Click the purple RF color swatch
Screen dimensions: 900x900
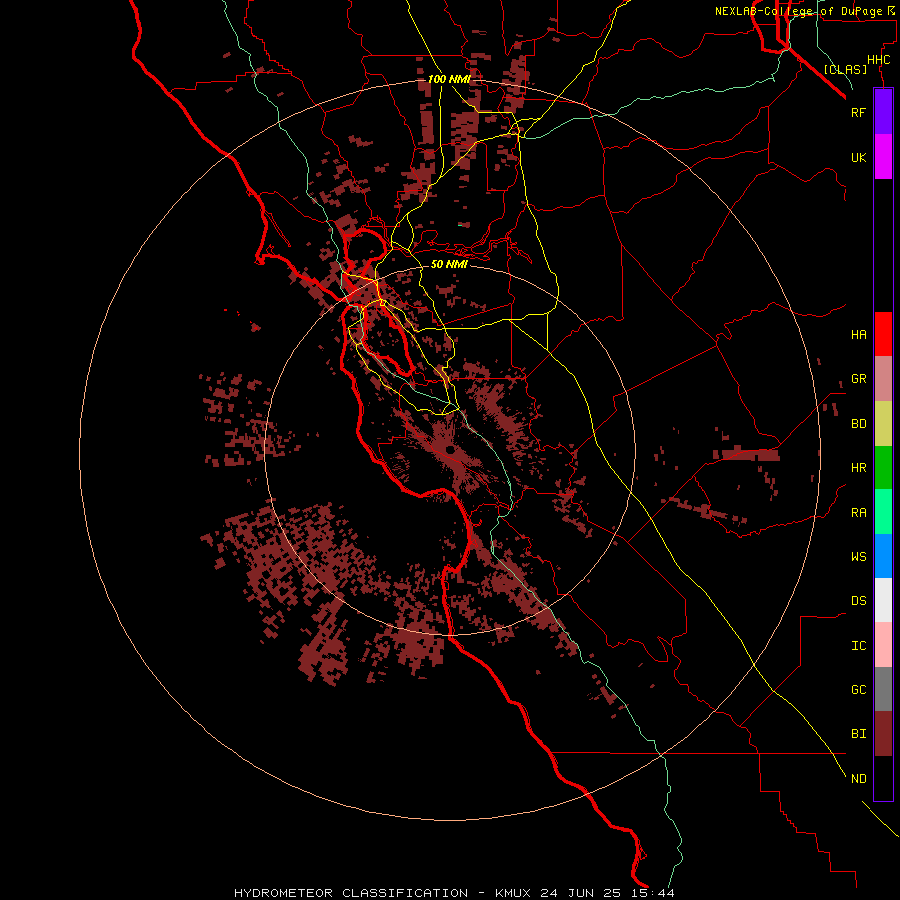click(x=883, y=112)
